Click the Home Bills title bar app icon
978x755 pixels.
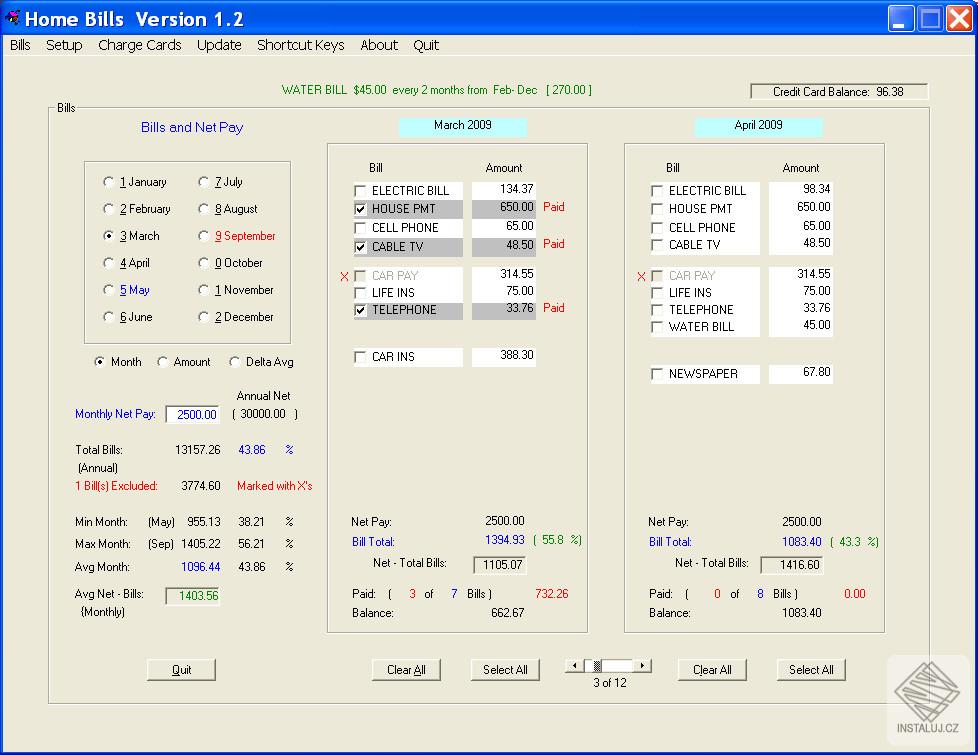[x=13, y=18]
